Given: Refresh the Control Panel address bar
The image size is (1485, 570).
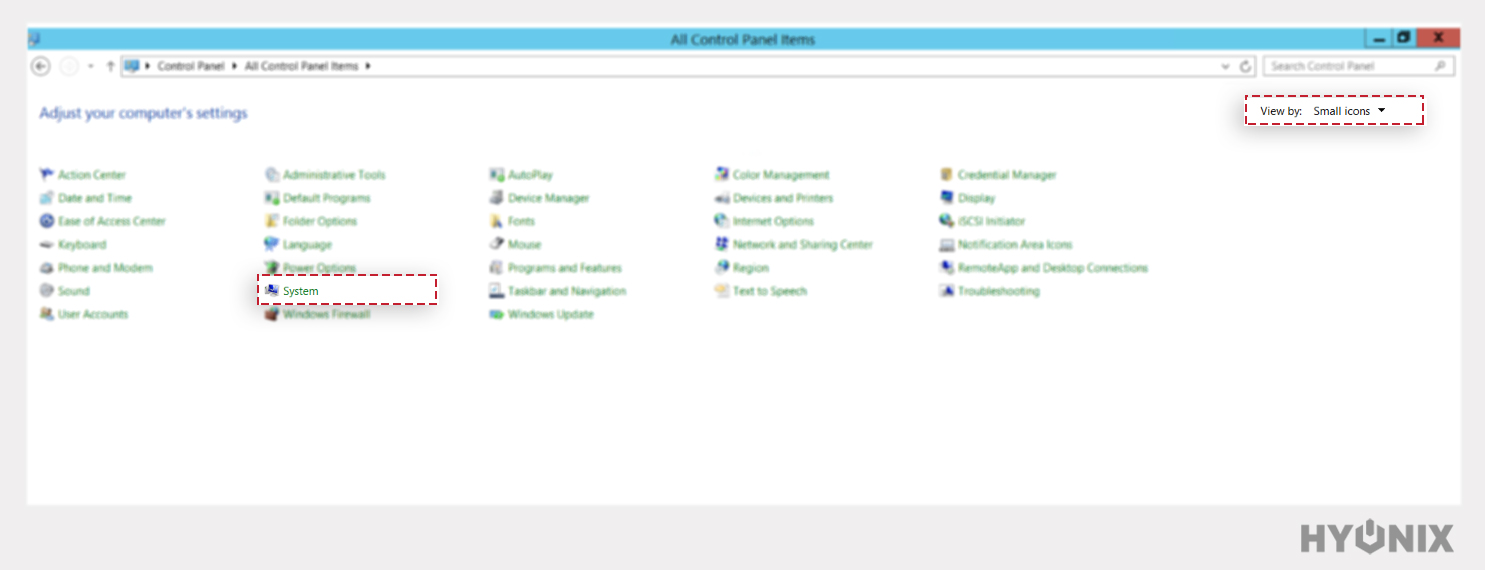Looking at the screenshot, I should (1245, 67).
